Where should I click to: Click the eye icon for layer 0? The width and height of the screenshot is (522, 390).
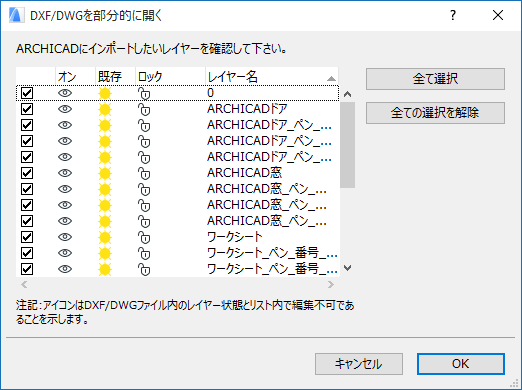65,93
